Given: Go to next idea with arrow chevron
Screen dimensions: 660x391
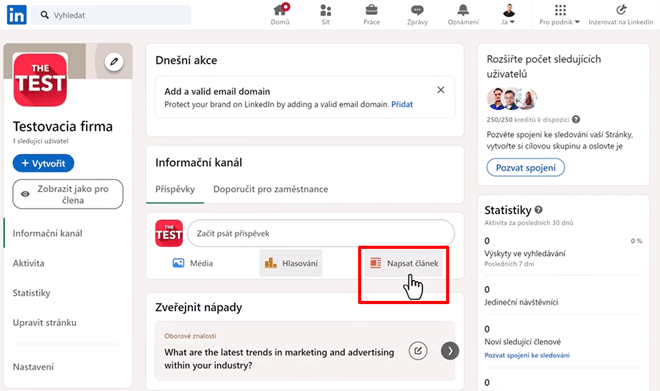Looking at the screenshot, I should 450,351.
